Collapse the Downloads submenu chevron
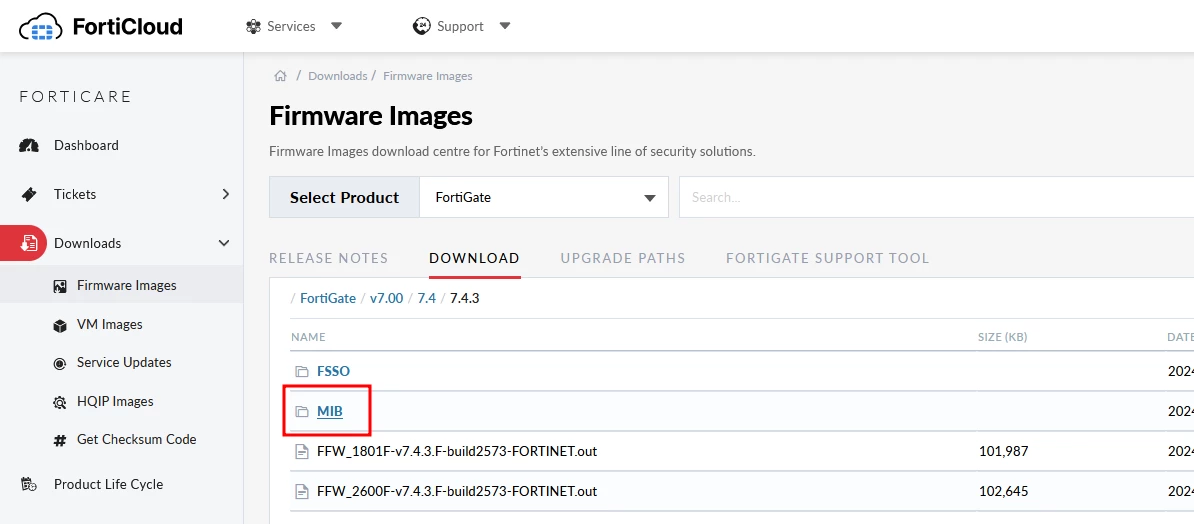The image size is (1194, 524). (224, 244)
